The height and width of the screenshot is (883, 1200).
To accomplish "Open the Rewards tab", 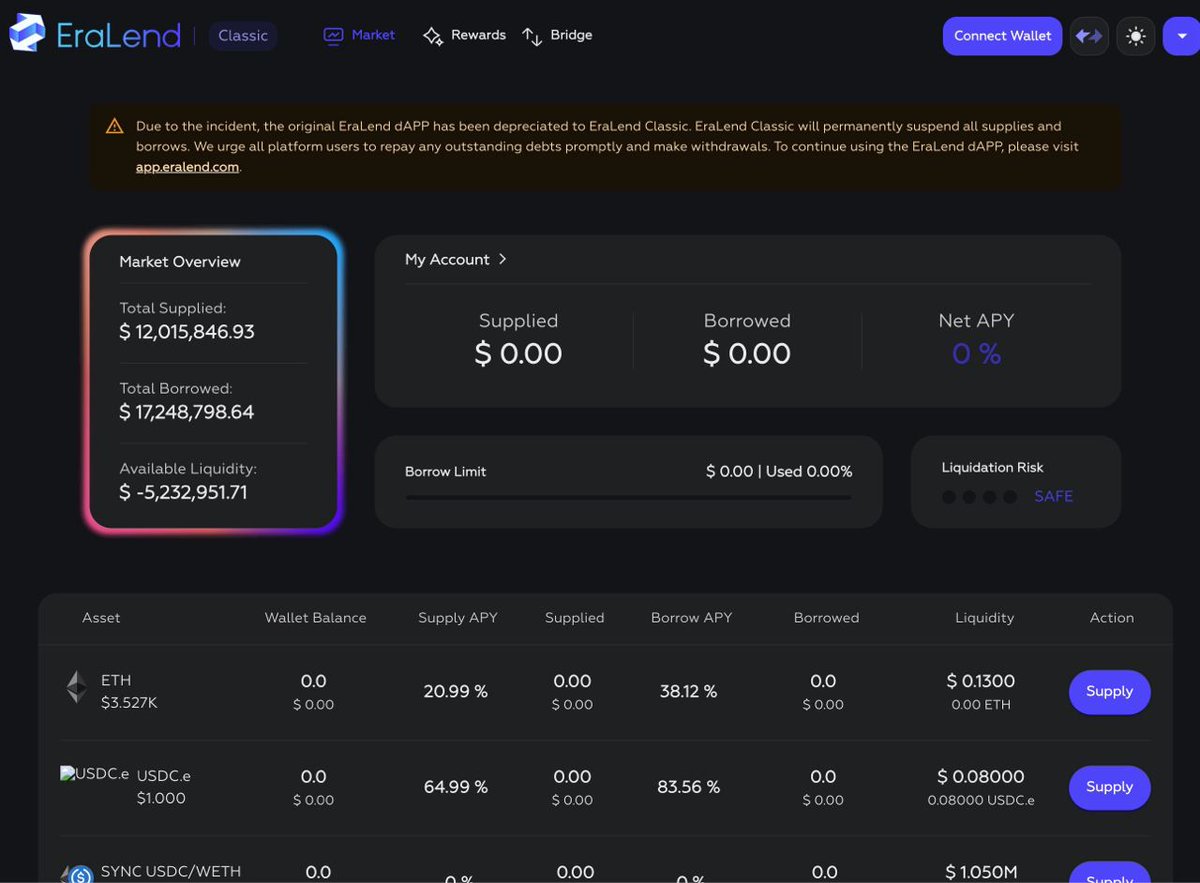I will 478,35.
